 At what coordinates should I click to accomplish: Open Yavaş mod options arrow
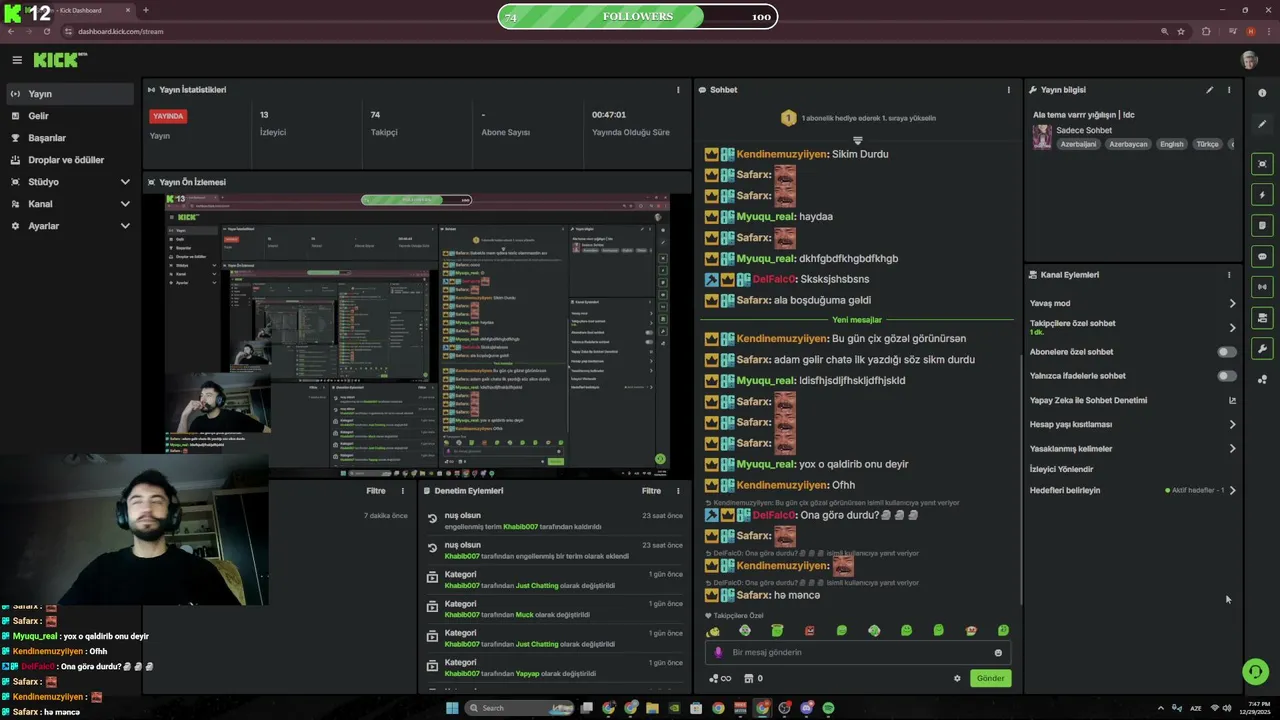1232,303
